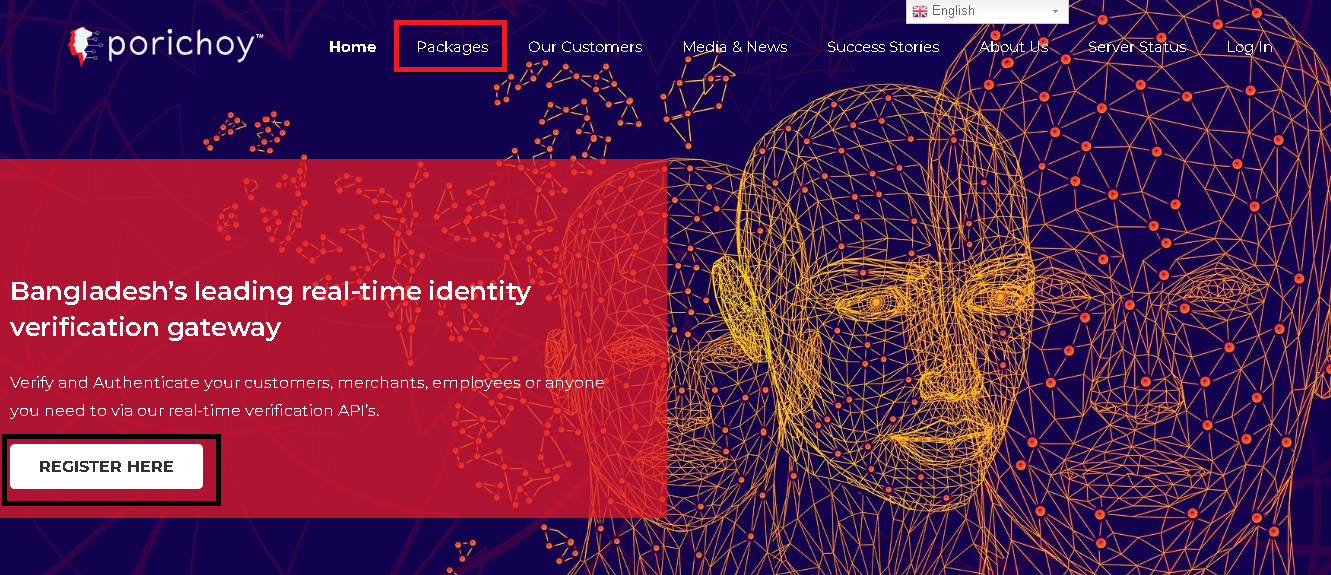Image resolution: width=1331 pixels, height=575 pixels.
Task: Go to the Home menu item
Action: (352, 47)
